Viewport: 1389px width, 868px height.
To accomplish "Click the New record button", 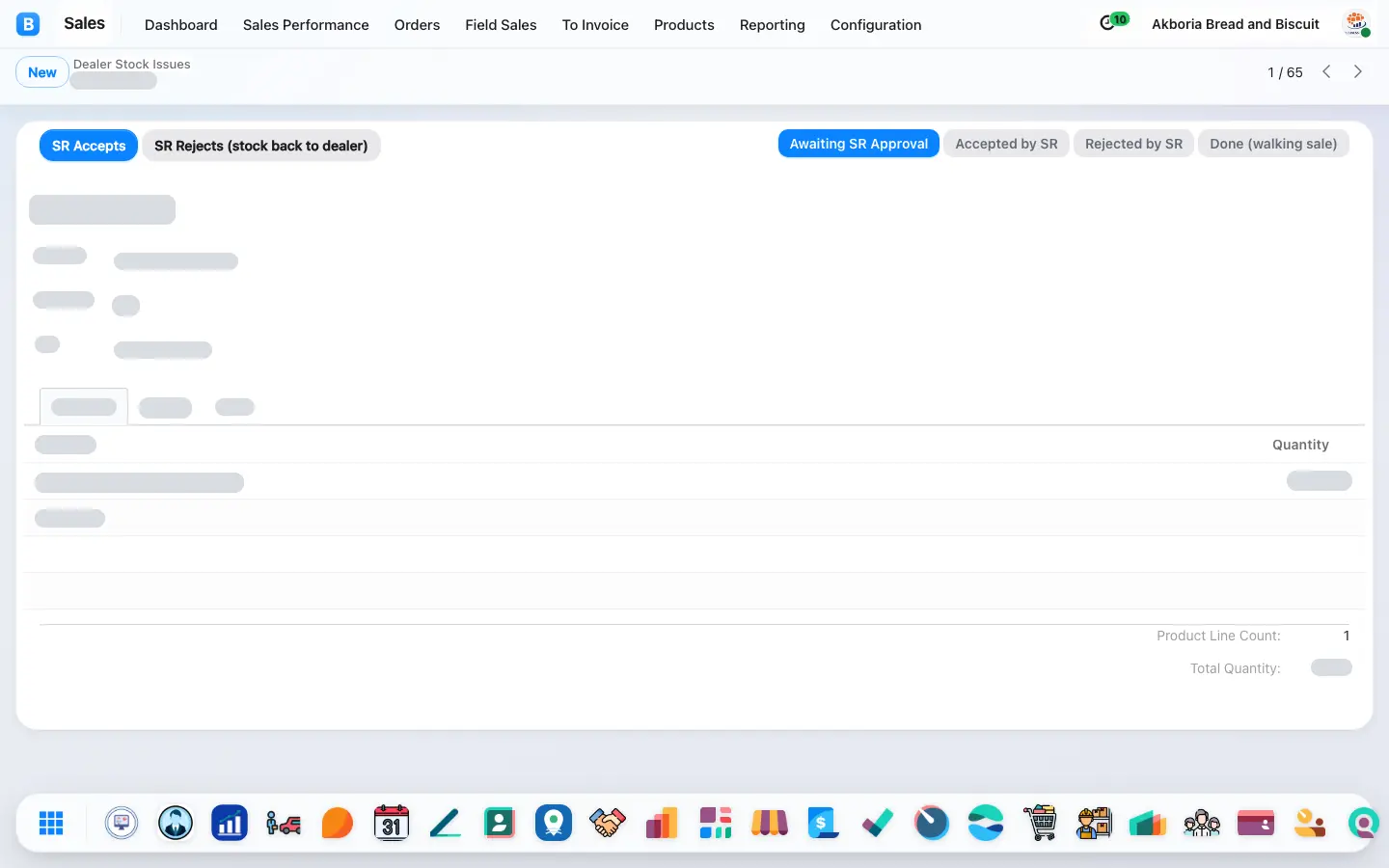I will pos(42,72).
